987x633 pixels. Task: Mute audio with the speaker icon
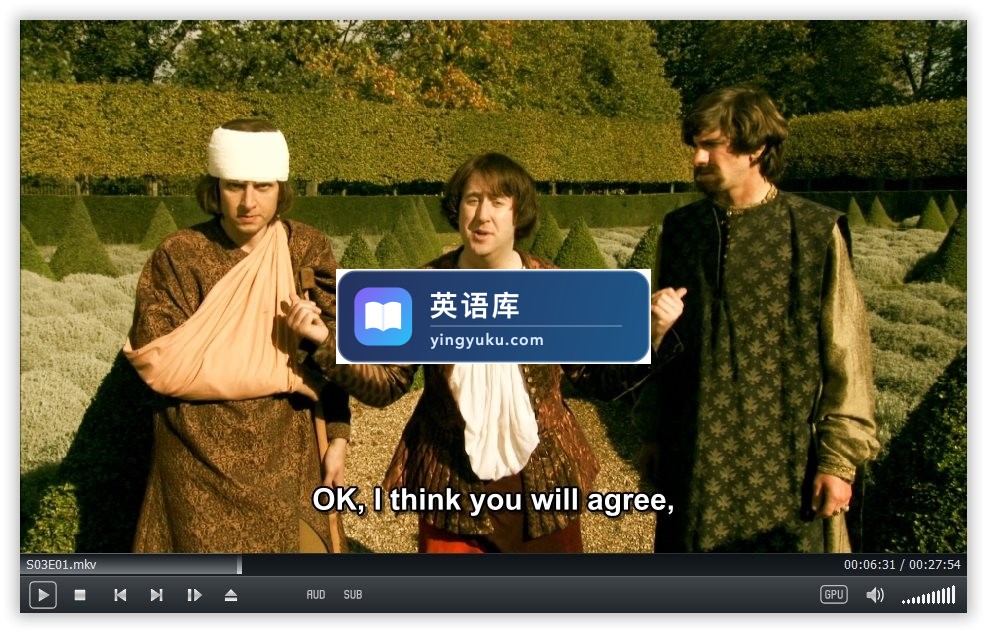(875, 595)
